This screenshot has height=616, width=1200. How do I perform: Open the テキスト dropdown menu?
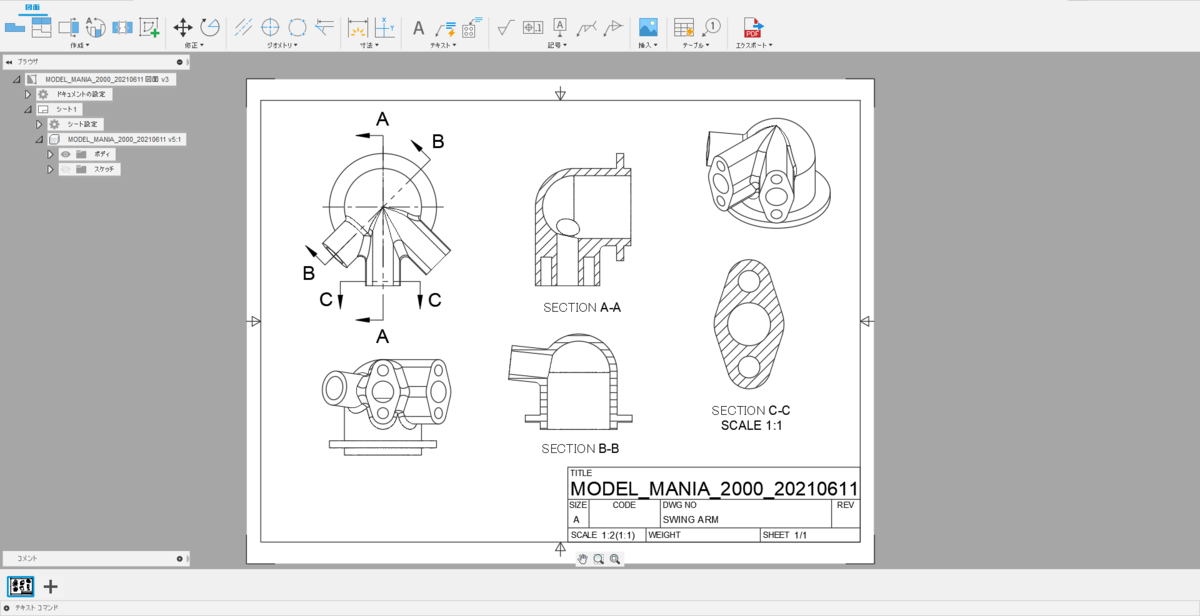click(x=443, y=45)
